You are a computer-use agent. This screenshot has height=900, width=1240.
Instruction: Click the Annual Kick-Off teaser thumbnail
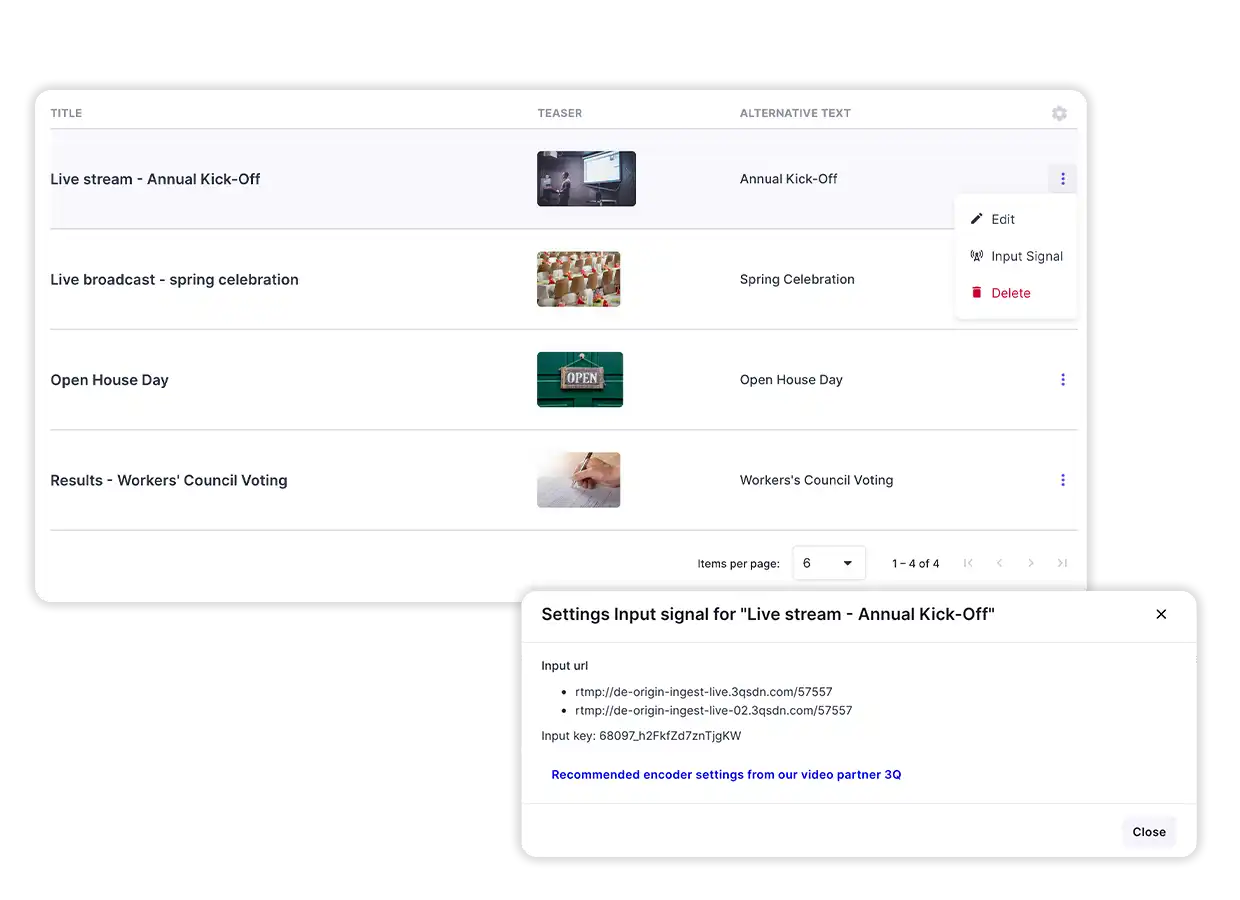point(586,179)
